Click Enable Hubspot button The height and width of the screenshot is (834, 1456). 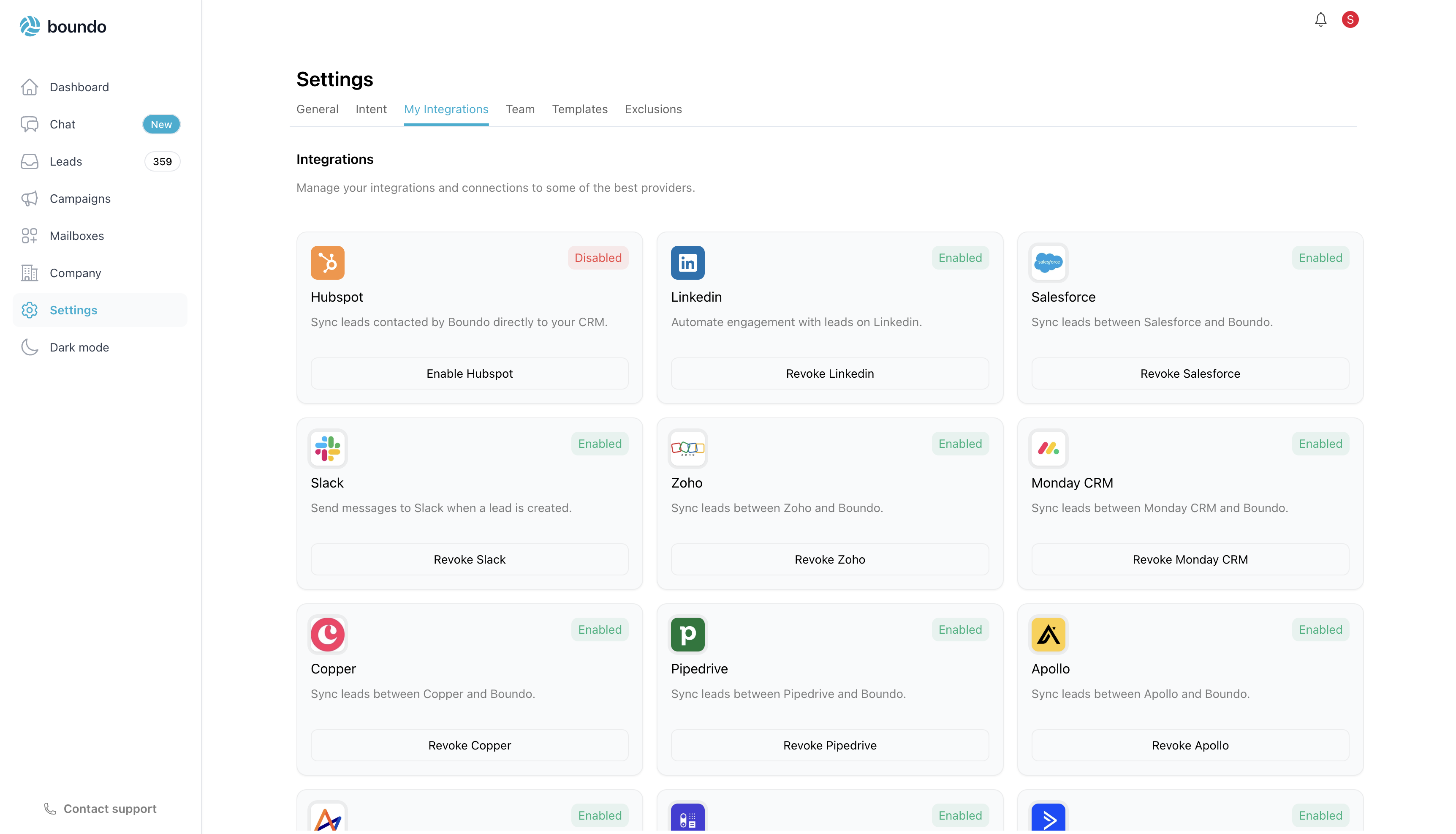tap(469, 373)
